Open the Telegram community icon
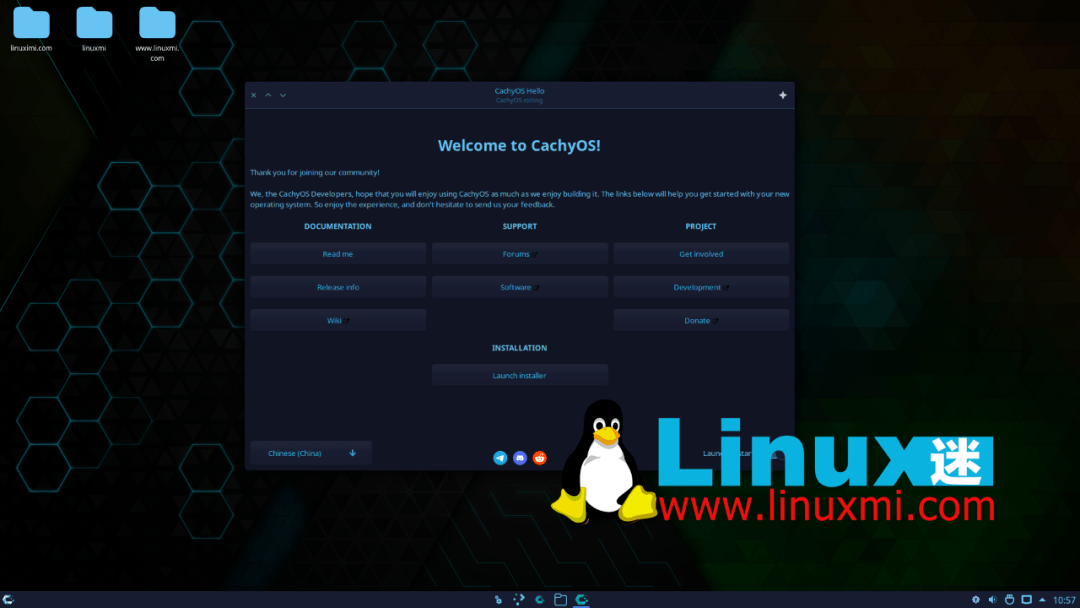Image resolution: width=1080 pixels, height=608 pixels. click(x=500, y=458)
